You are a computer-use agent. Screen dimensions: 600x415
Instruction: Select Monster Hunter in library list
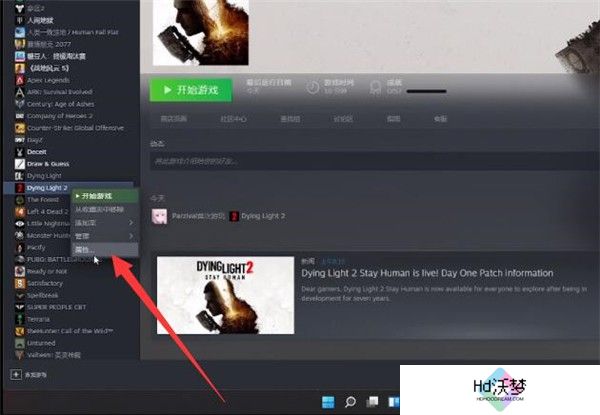(x=49, y=236)
